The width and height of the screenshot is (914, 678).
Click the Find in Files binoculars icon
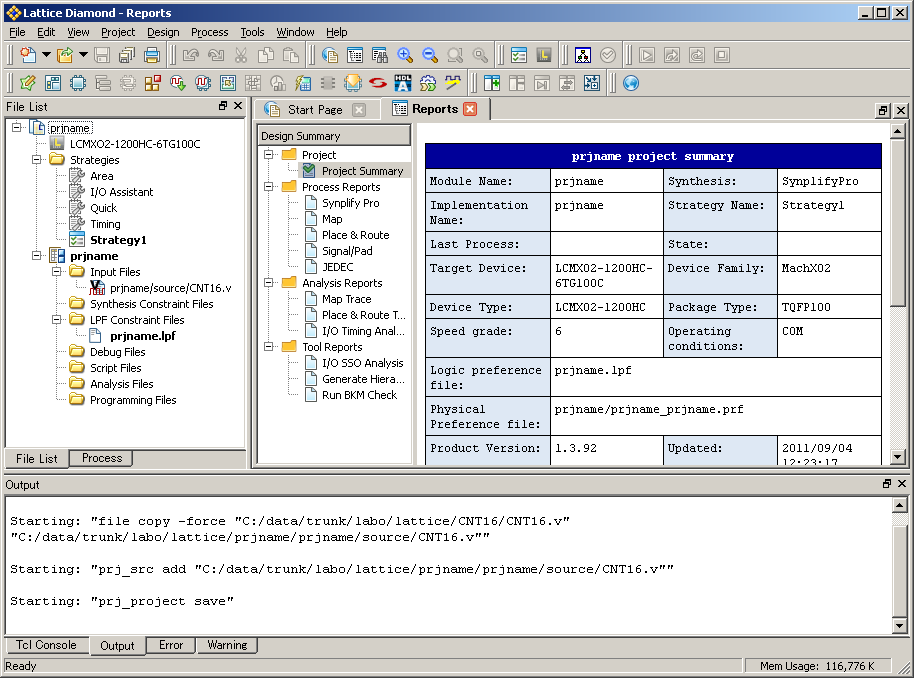[380, 55]
